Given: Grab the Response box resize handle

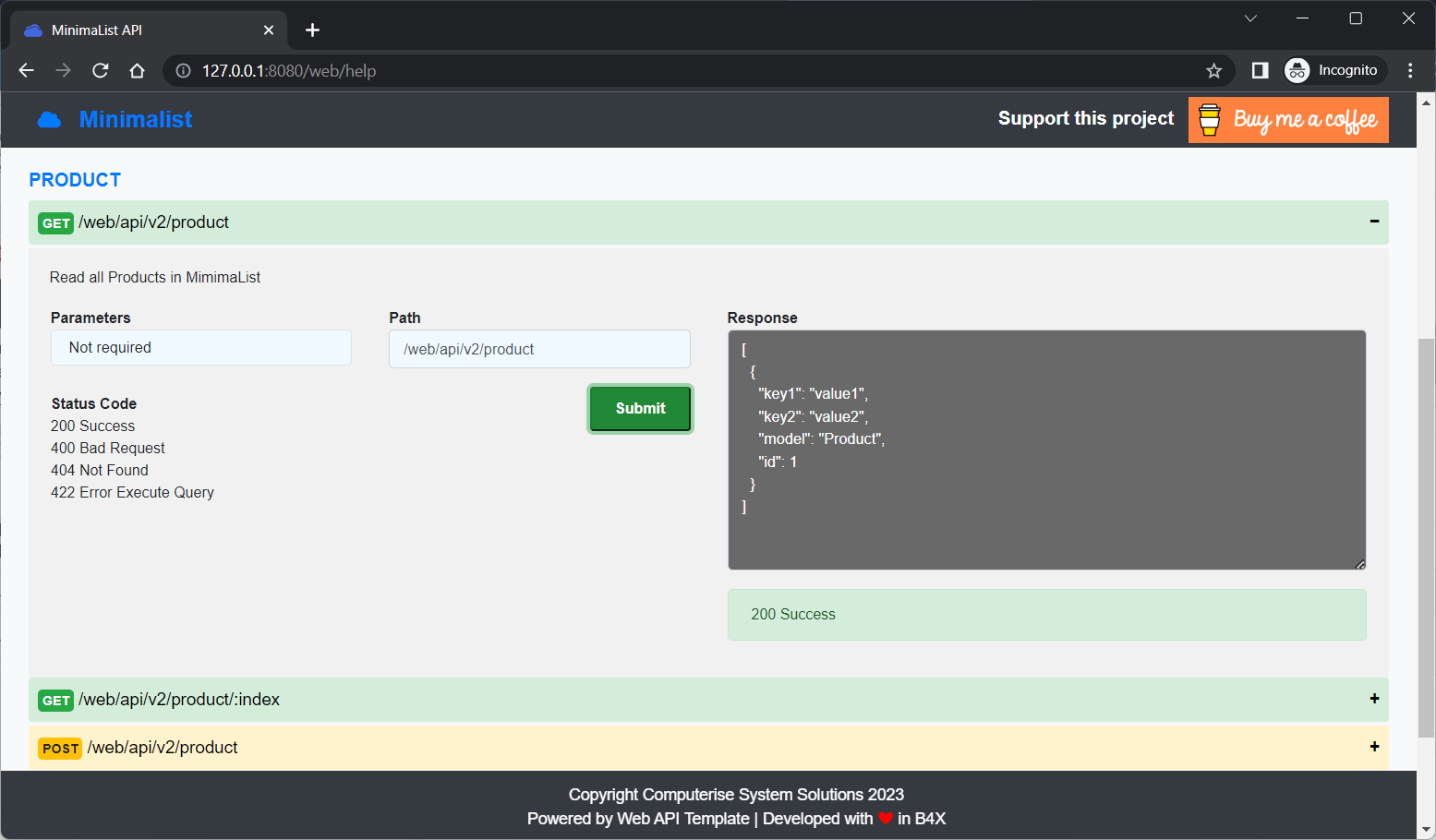Looking at the screenshot, I should [1359, 563].
